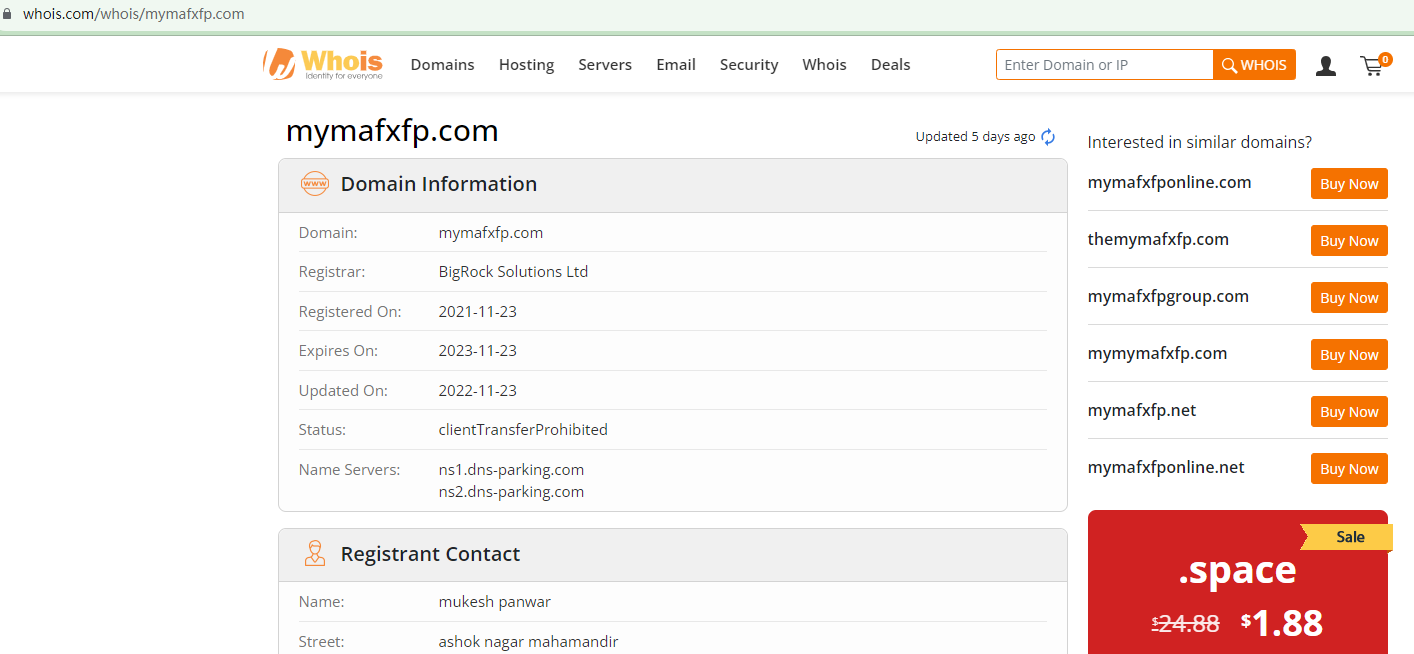Select the registrar BigRock Solutions Ltd

point(513,272)
